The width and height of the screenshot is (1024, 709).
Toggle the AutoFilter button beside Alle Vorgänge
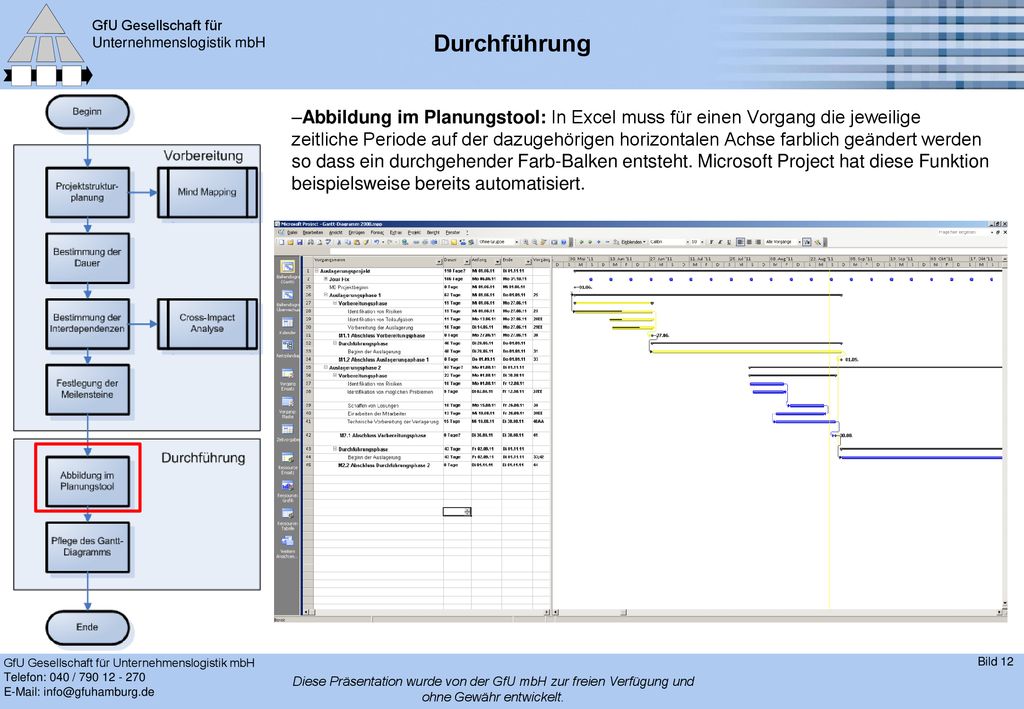pyautogui.click(x=807, y=242)
